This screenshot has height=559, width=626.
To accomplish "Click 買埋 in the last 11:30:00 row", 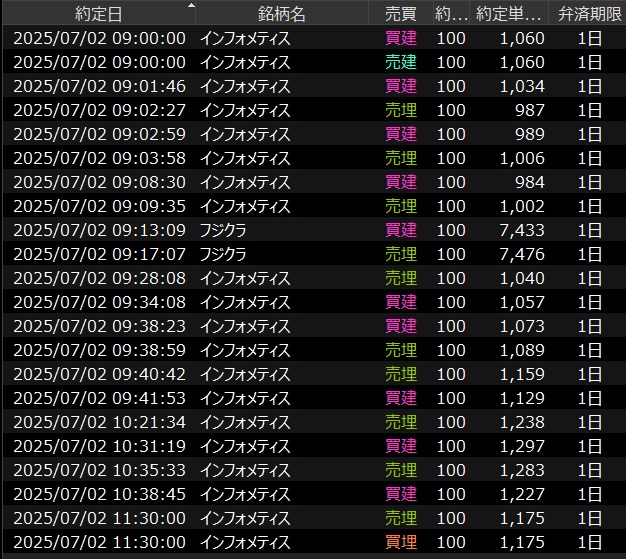I will tap(401, 542).
